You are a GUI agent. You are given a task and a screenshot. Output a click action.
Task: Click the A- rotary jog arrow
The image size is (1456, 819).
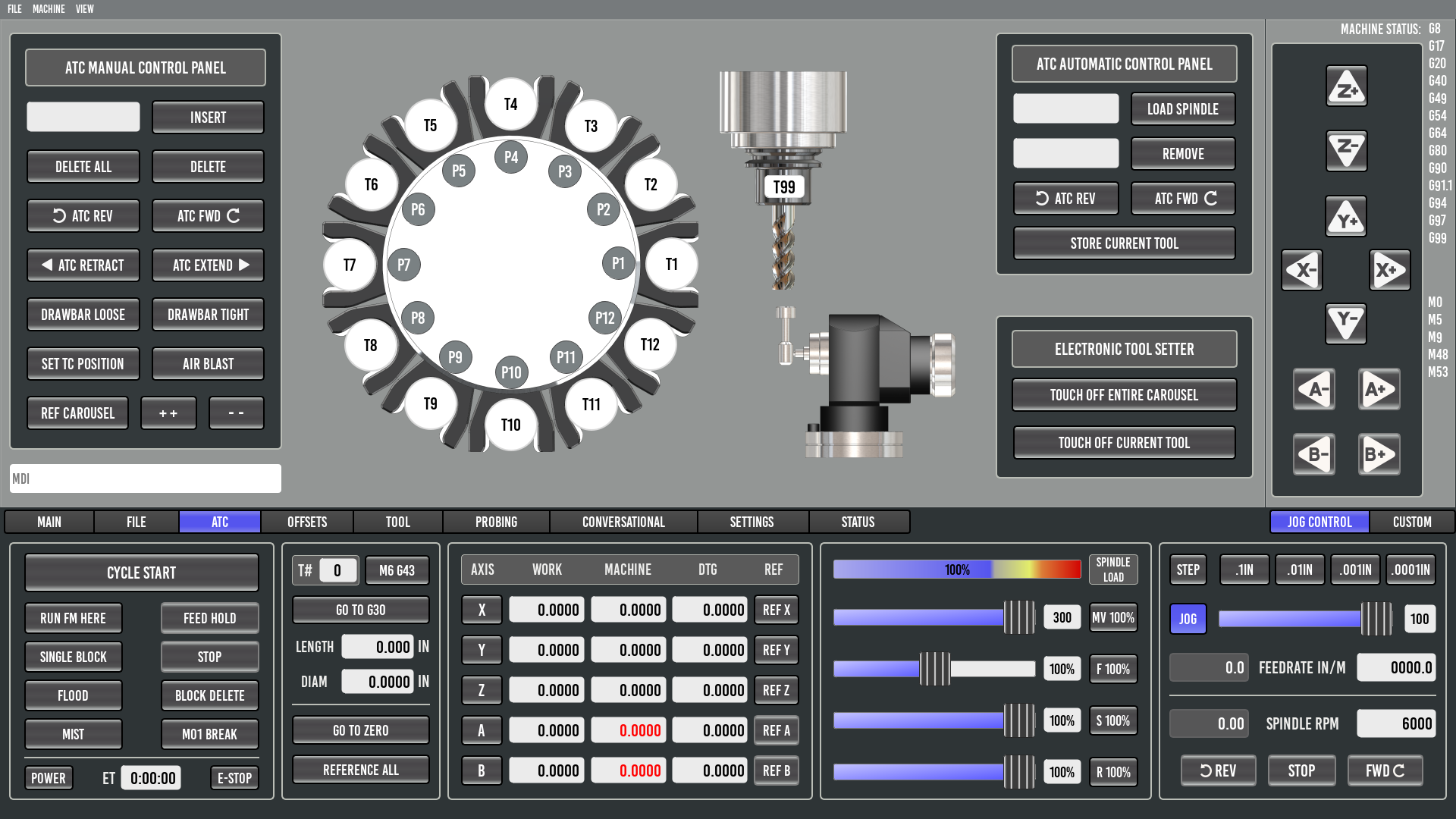1313,390
